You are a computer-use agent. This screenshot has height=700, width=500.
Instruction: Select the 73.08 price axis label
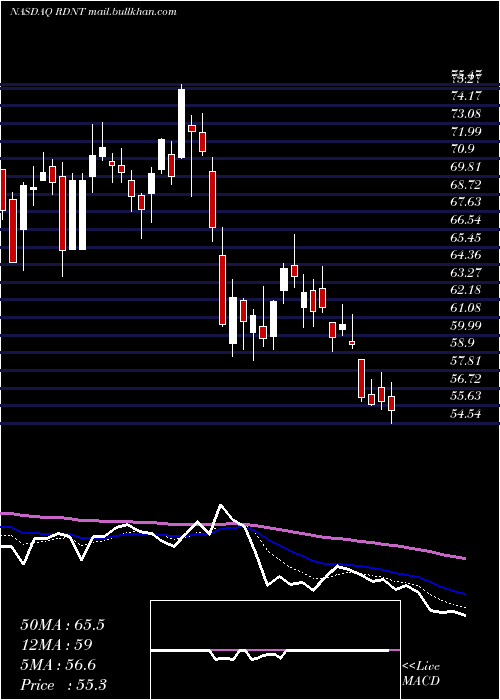tap(466, 113)
